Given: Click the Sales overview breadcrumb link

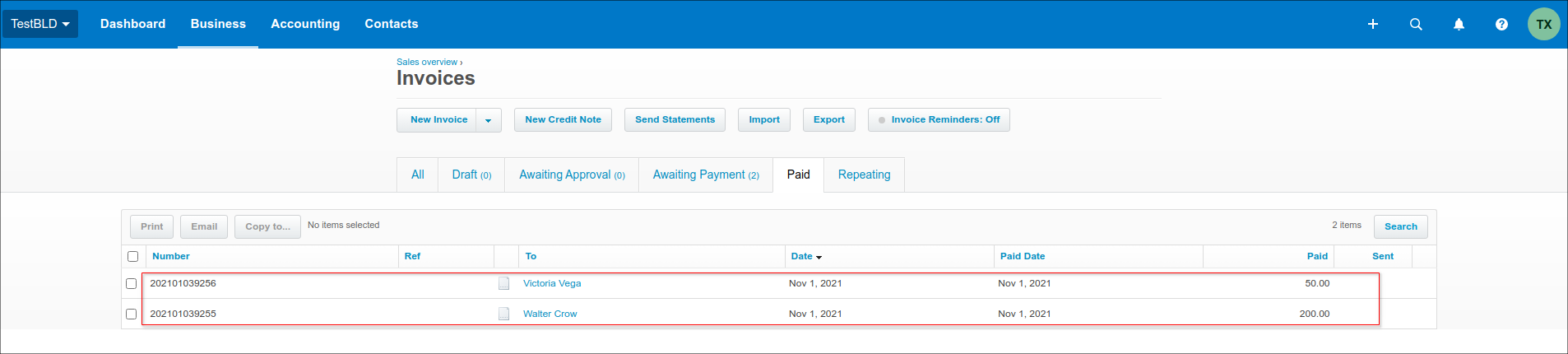Looking at the screenshot, I should click(x=426, y=62).
